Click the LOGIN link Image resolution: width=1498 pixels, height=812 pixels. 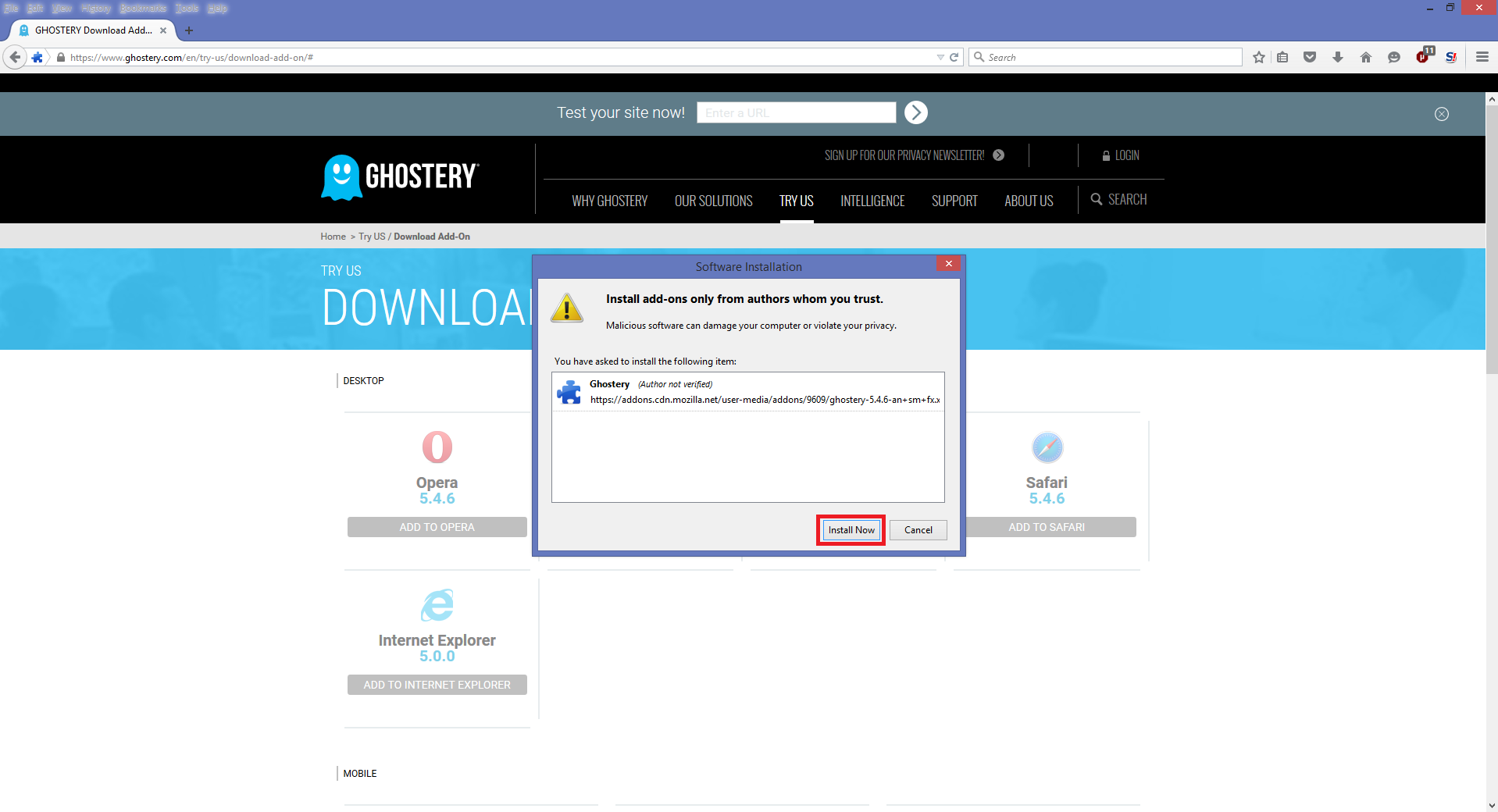(x=1121, y=155)
